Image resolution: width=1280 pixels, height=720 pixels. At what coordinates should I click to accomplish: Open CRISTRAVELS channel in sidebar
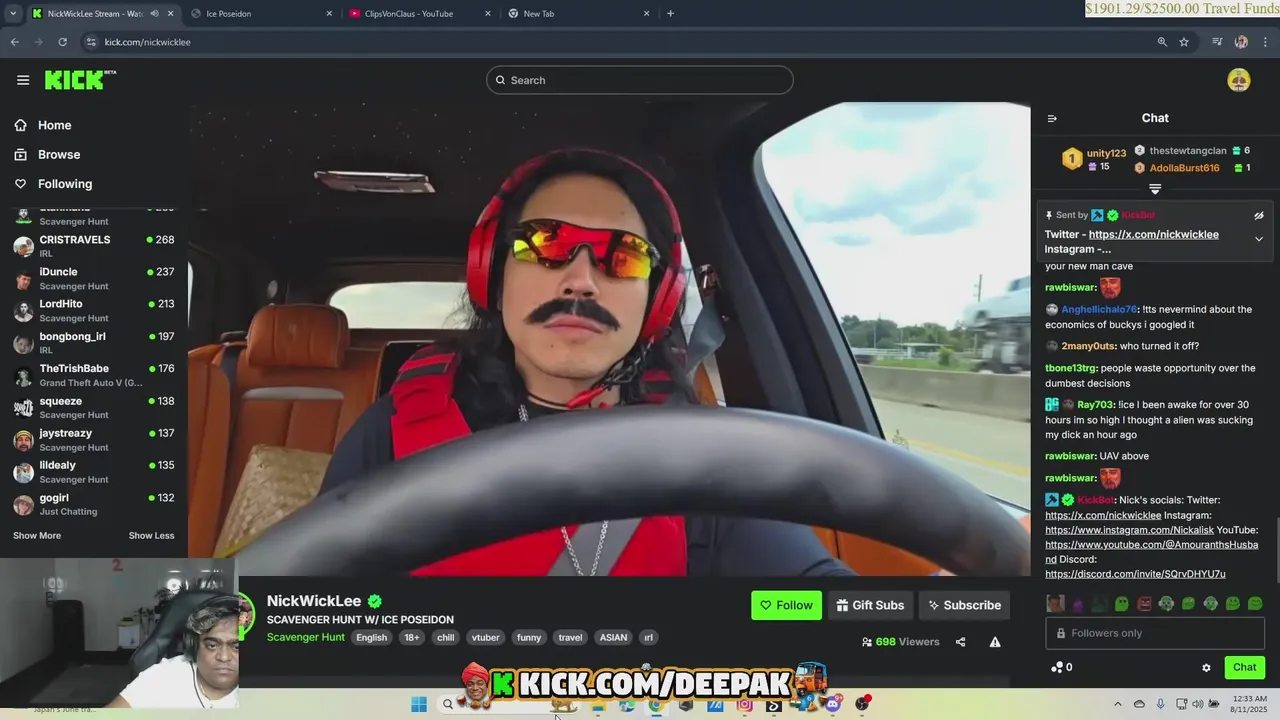[x=93, y=246]
